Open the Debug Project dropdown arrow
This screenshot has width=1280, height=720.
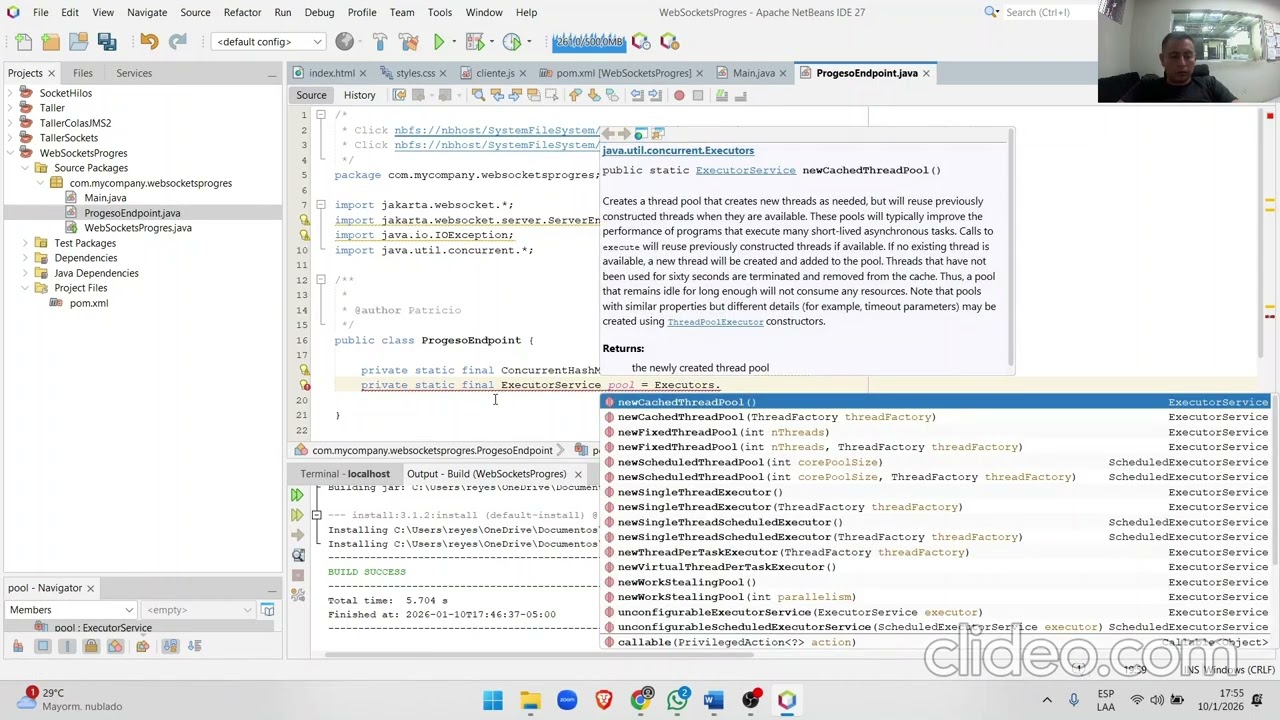tap(490, 42)
